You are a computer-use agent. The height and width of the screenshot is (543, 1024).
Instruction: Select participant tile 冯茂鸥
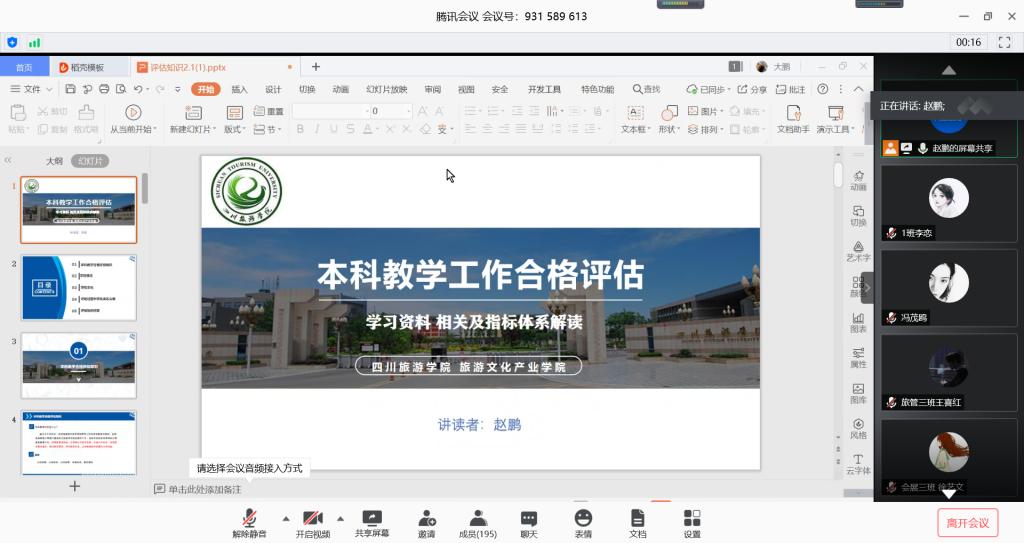[x=948, y=288]
